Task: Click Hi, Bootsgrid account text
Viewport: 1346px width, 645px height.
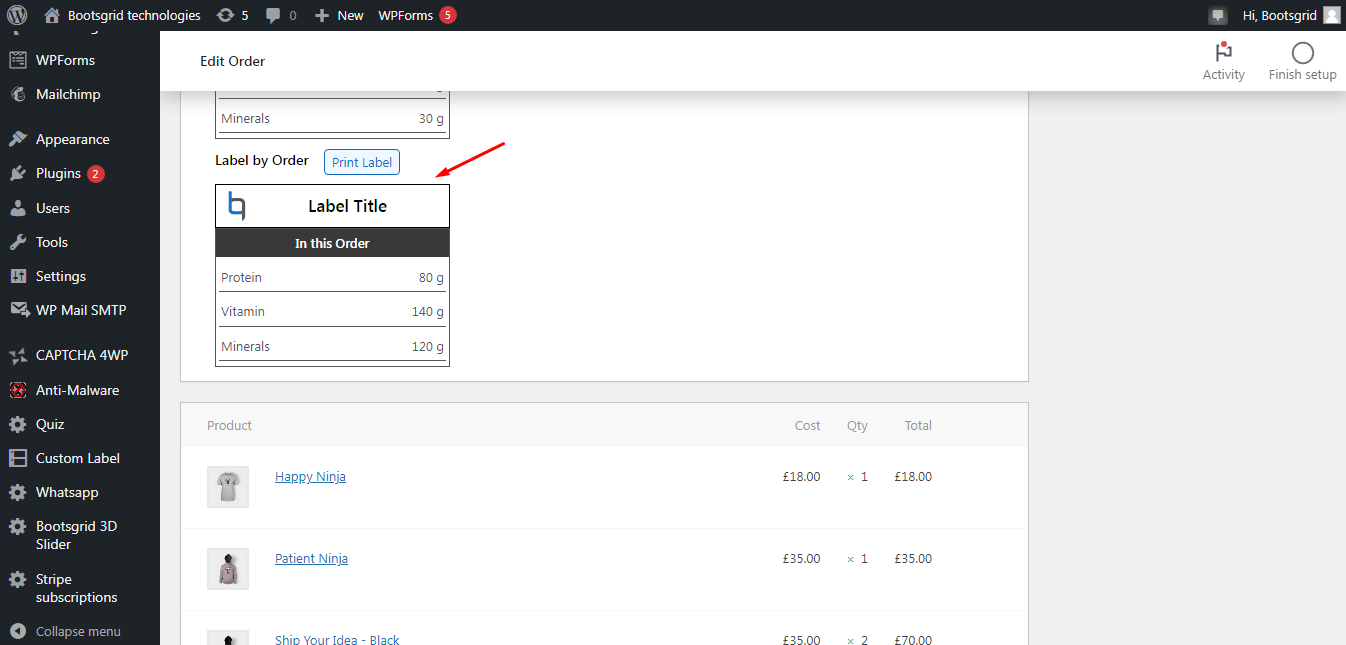Action: [1279, 15]
